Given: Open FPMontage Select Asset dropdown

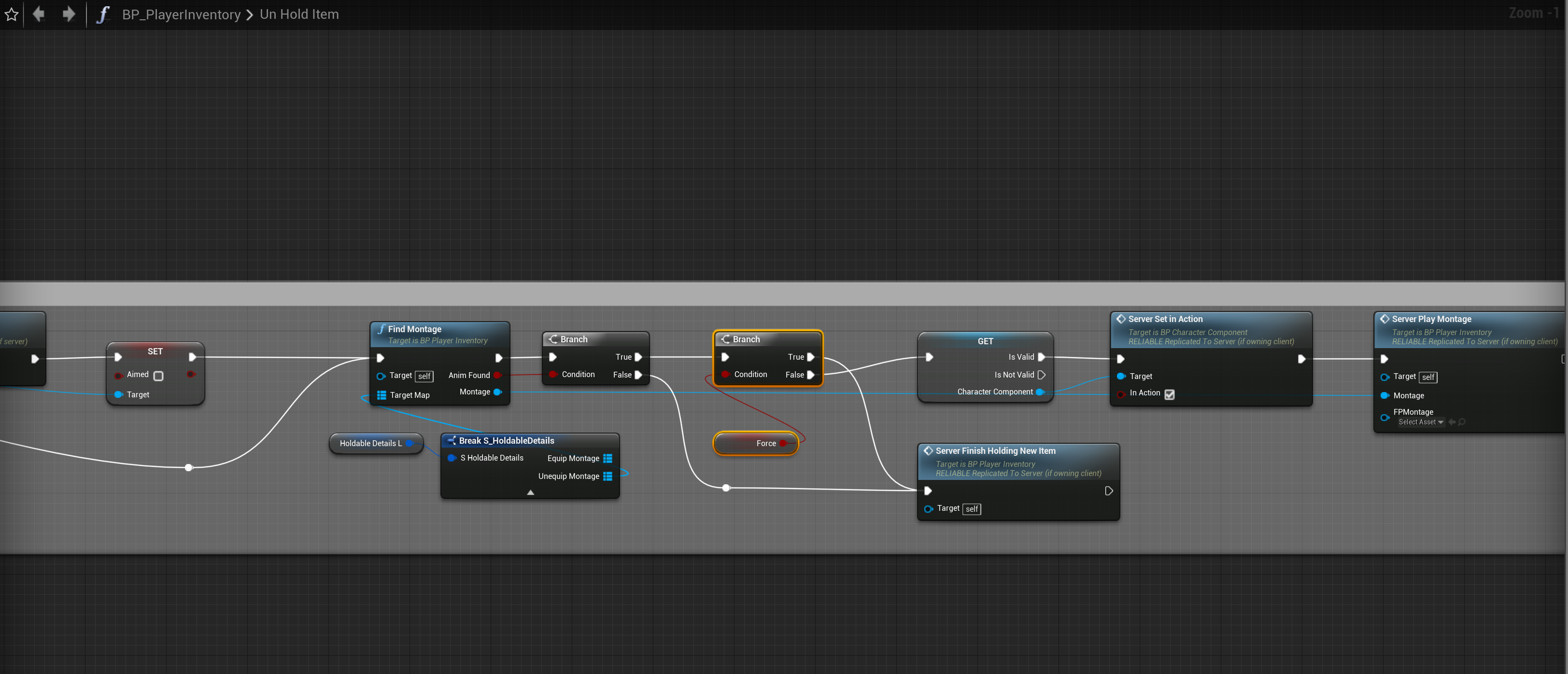Looking at the screenshot, I should pyautogui.click(x=1421, y=422).
